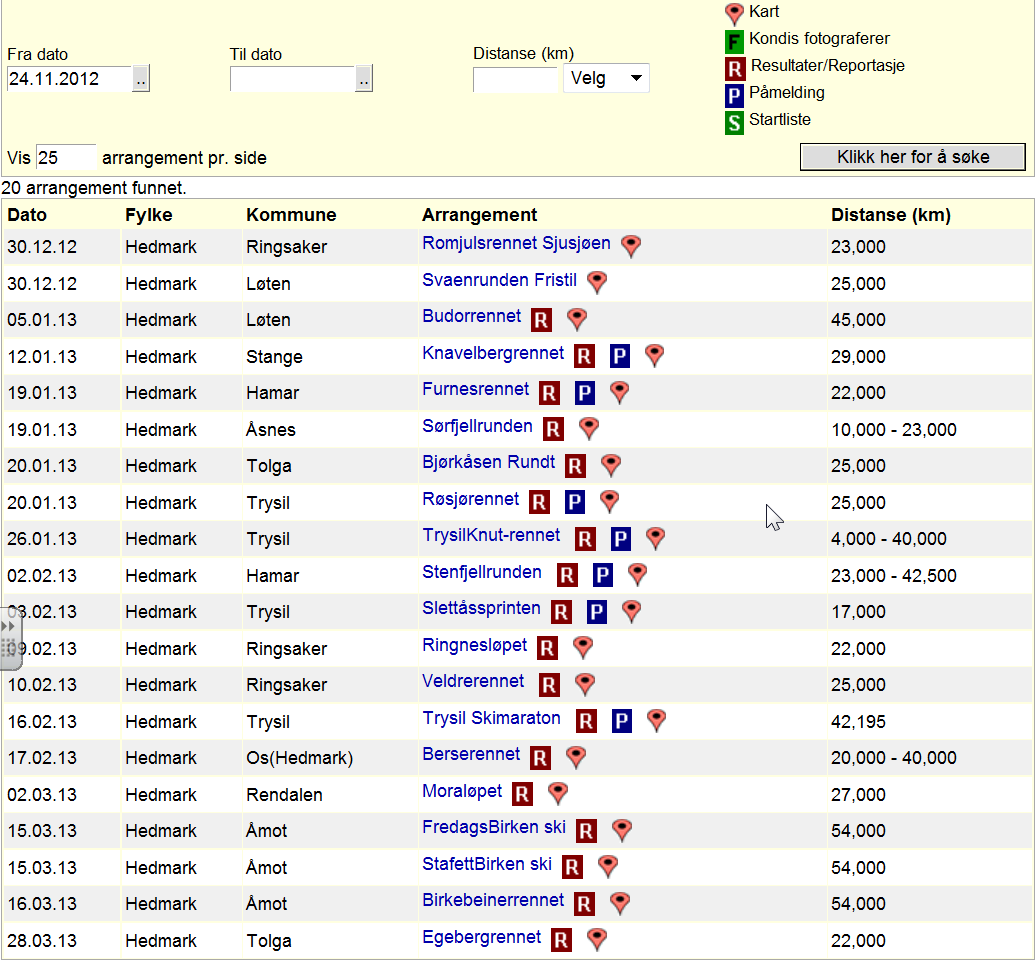Focus the Distanse (km) input field

(515, 79)
